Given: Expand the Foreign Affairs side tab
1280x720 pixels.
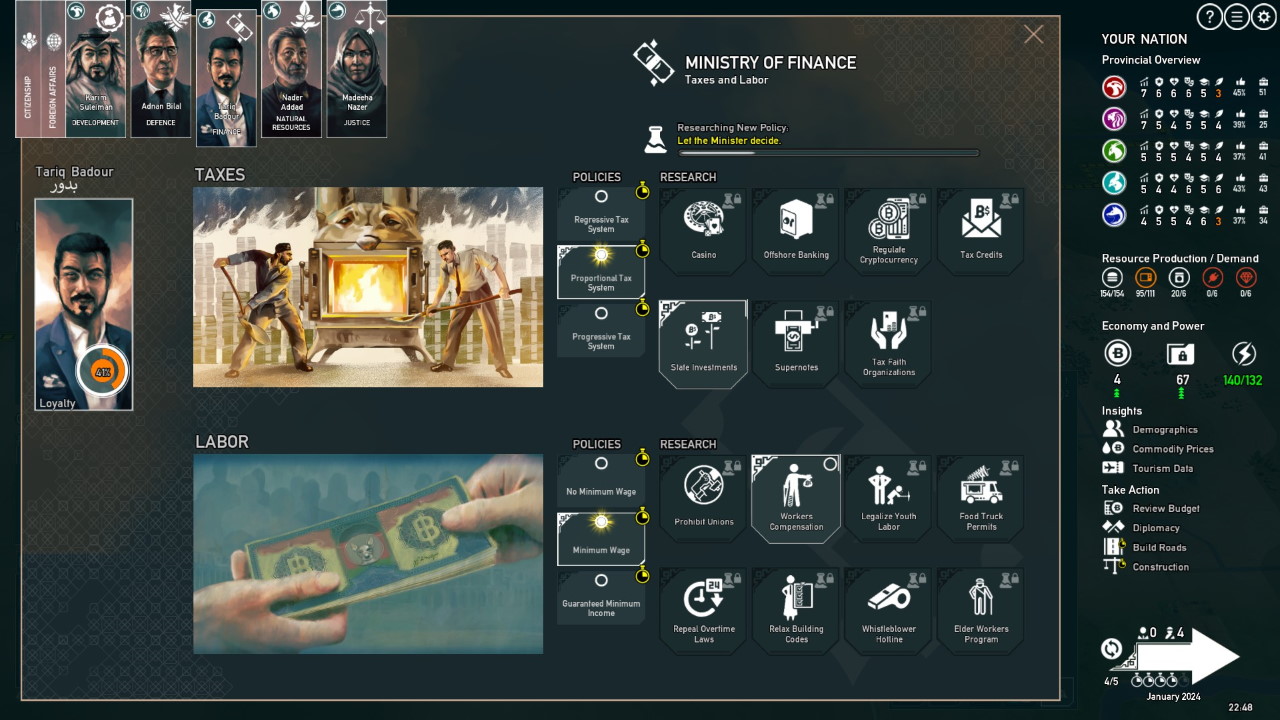Looking at the screenshot, I should tap(53, 70).
